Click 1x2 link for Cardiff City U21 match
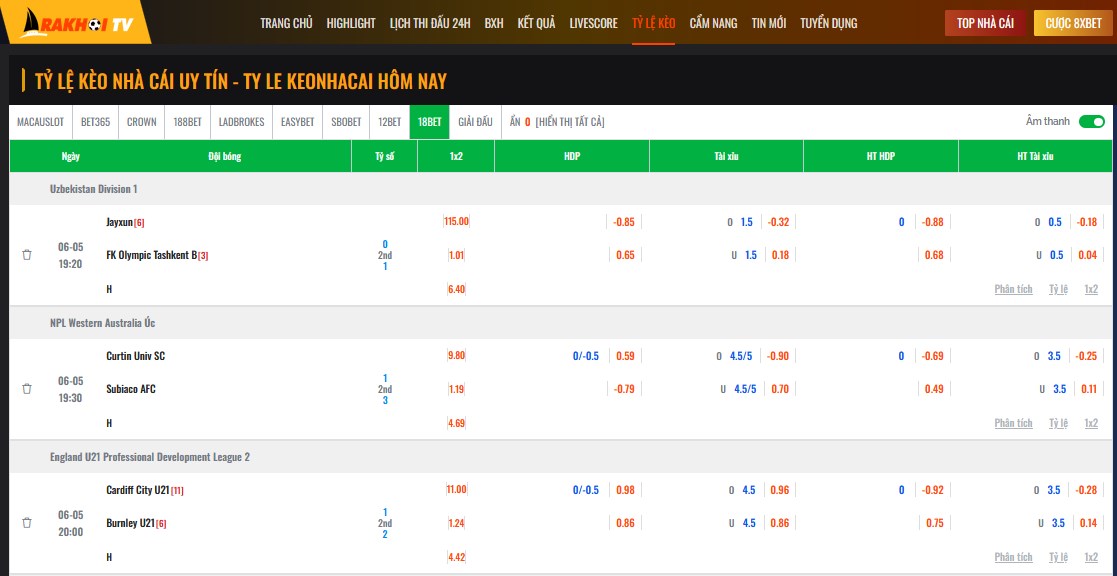This screenshot has height=576, width=1117. 1091,557
